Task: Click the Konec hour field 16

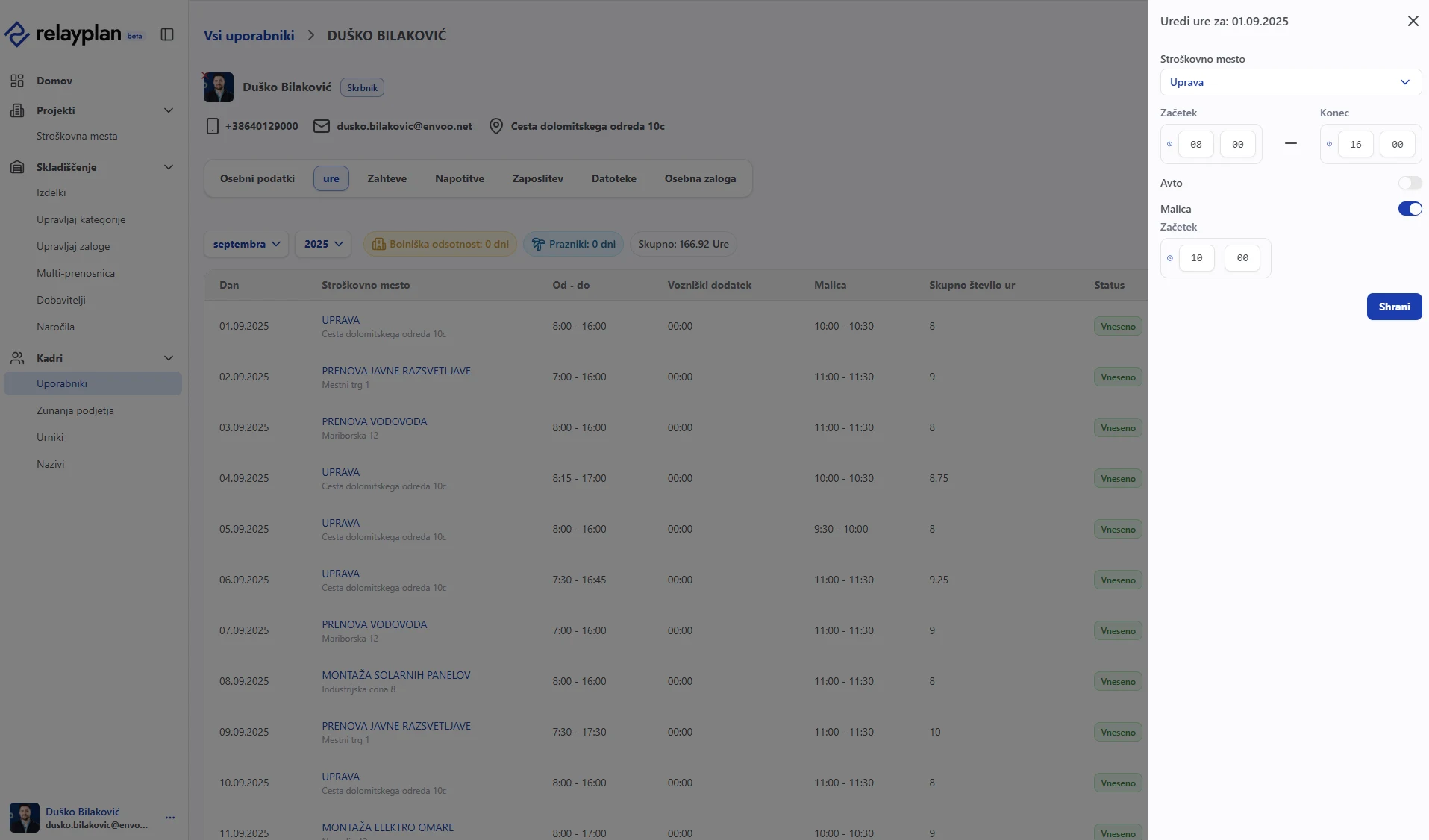Action: 1355,144
